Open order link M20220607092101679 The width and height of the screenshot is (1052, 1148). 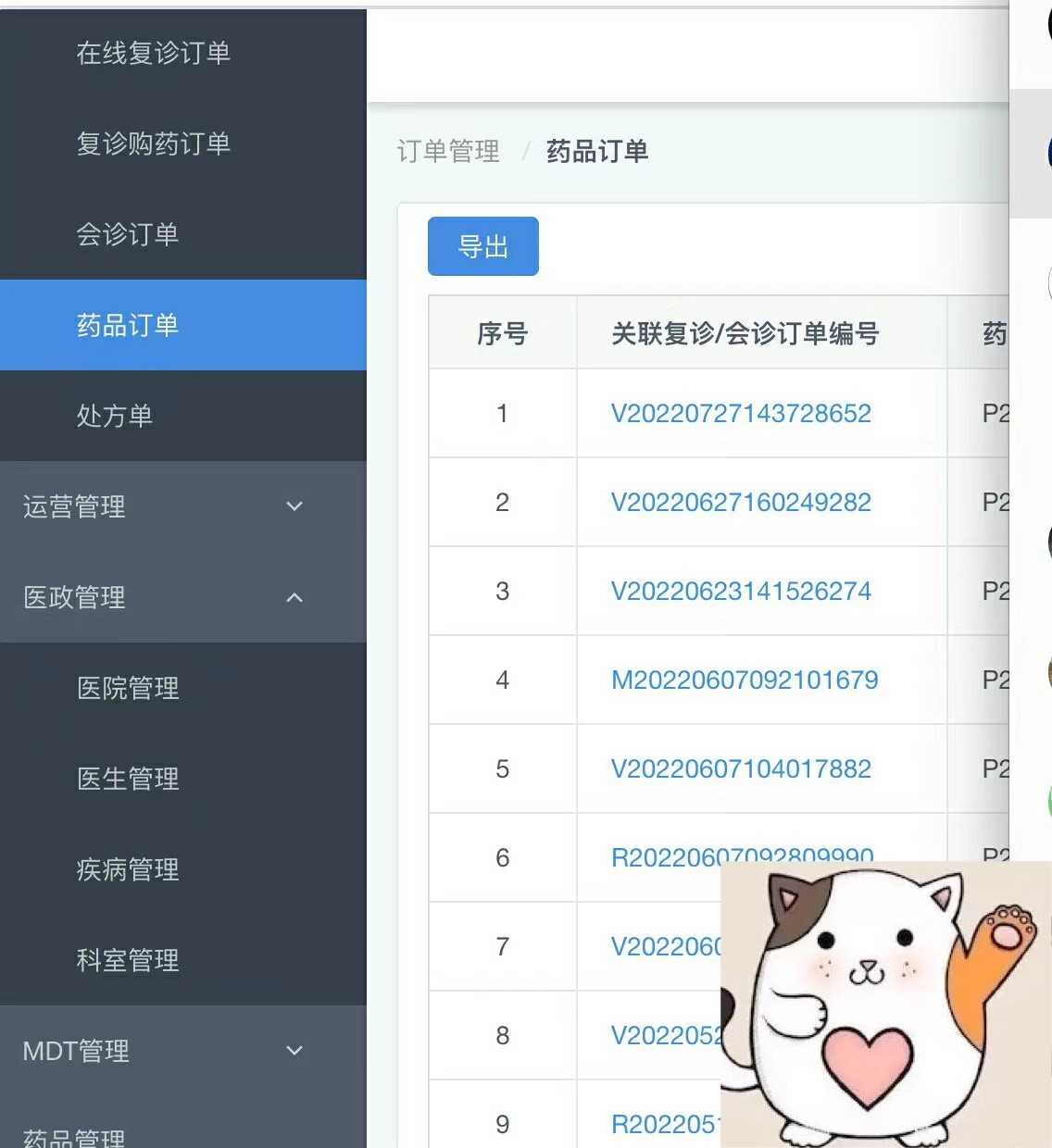[x=745, y=680]
